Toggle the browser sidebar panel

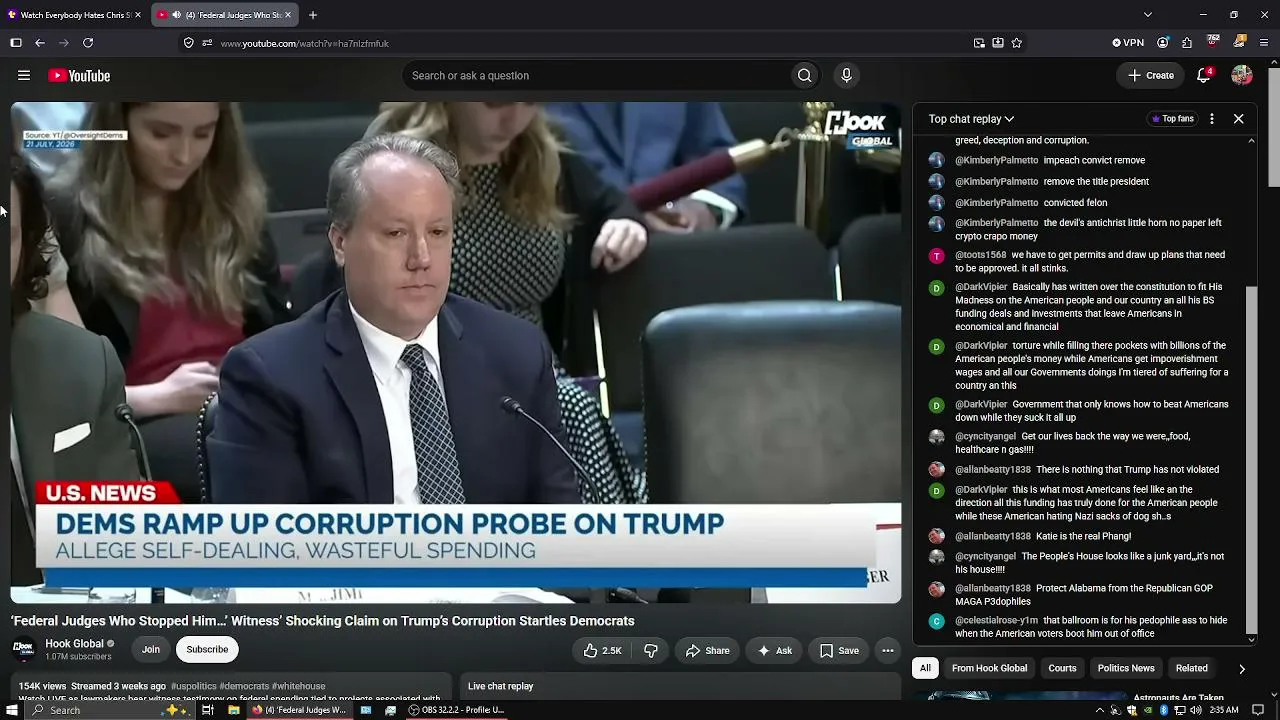click(16, 43)
